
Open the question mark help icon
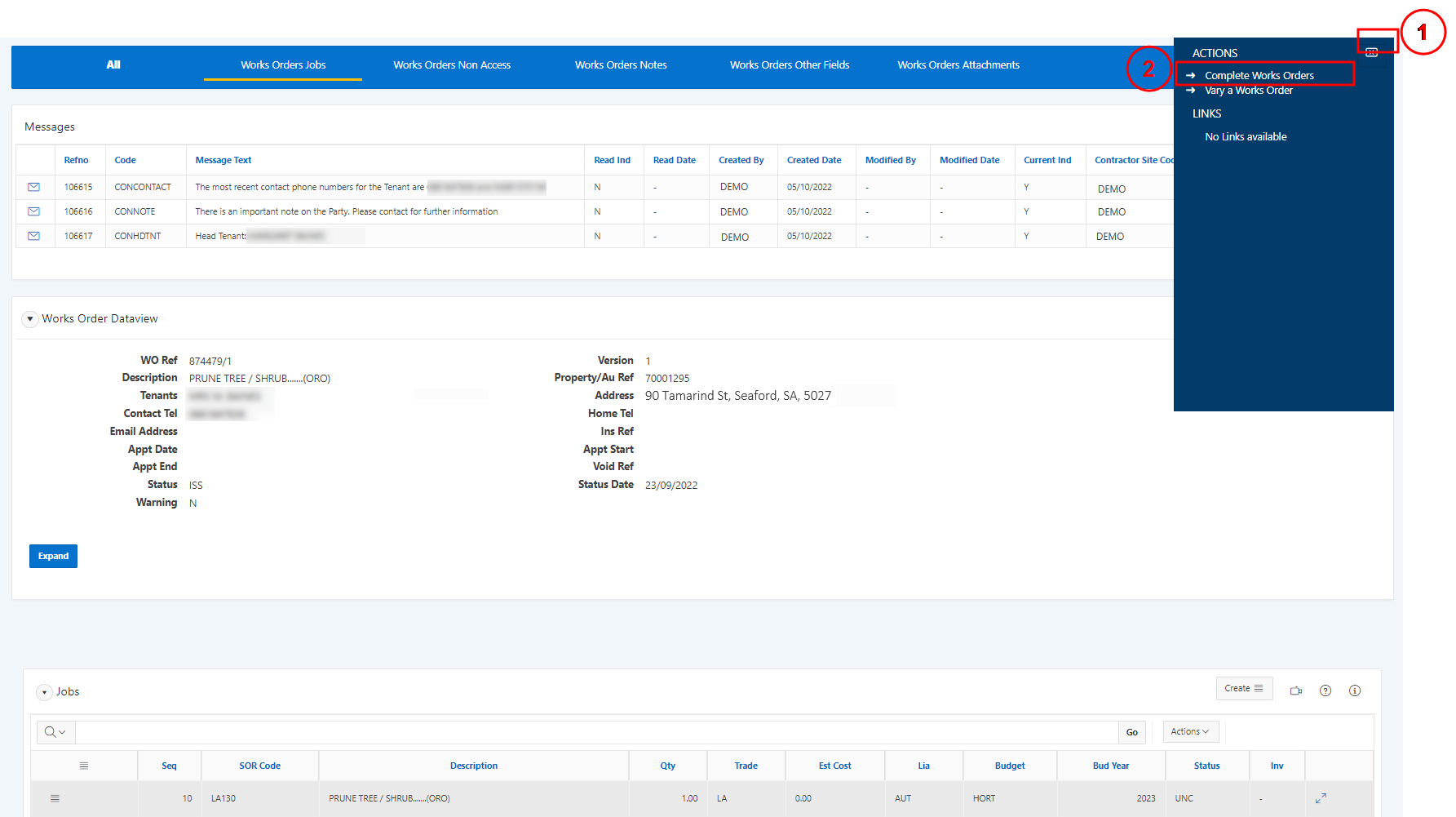[1325, 690]
